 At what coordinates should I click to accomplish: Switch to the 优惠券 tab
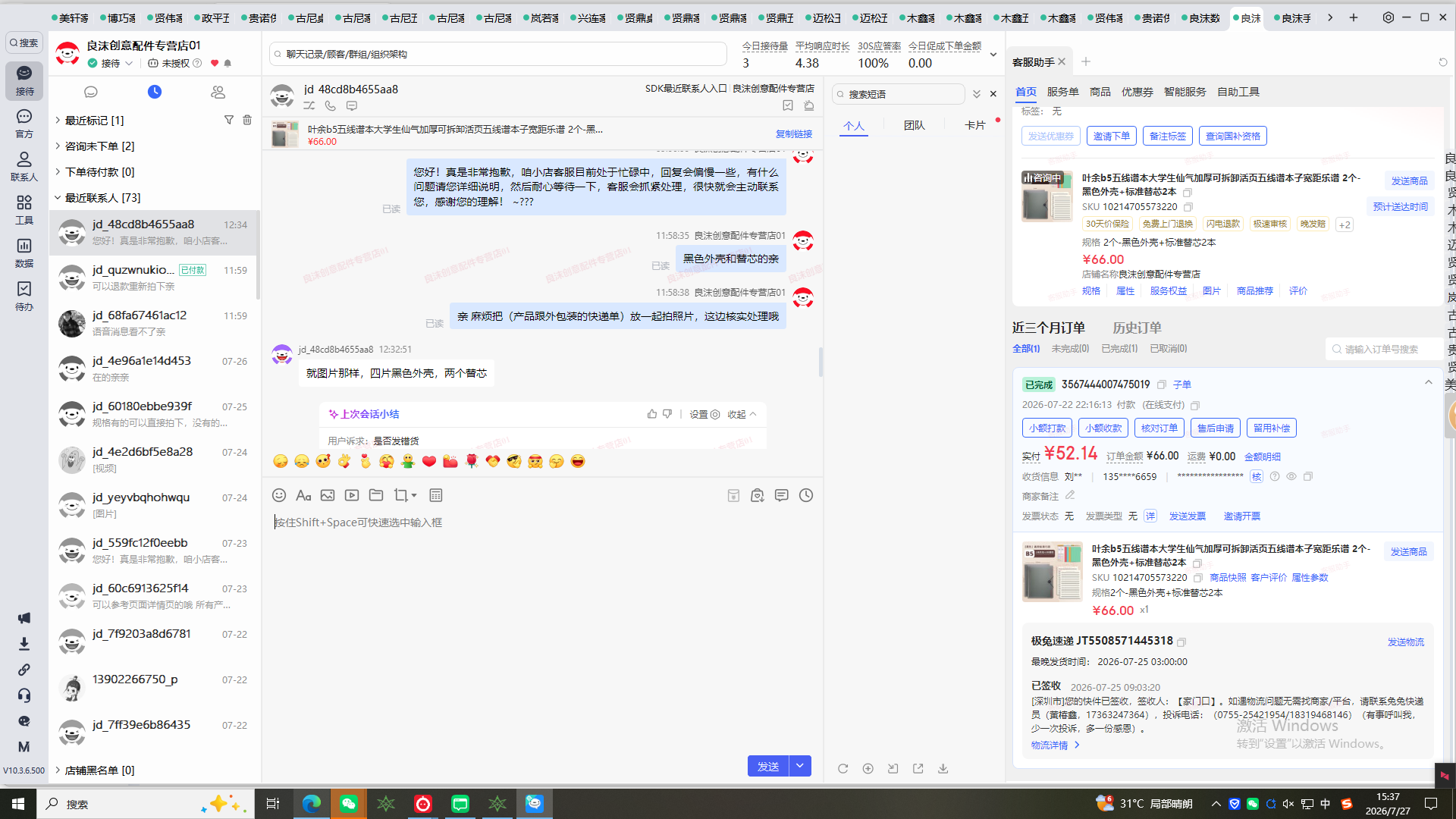[1137, 92]
